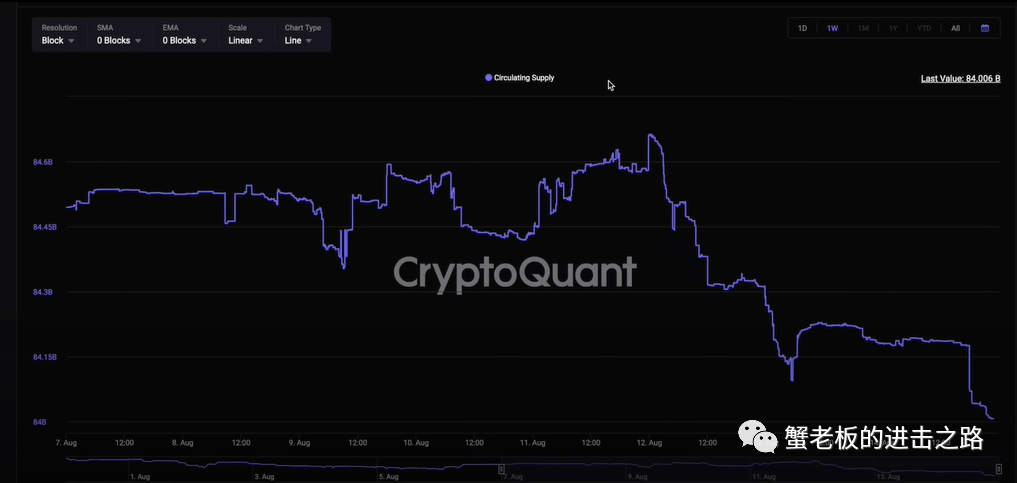The image size is (1017, 483).
Task: Click the WeChat logo watermark icon
Action: tap(757, 437)
